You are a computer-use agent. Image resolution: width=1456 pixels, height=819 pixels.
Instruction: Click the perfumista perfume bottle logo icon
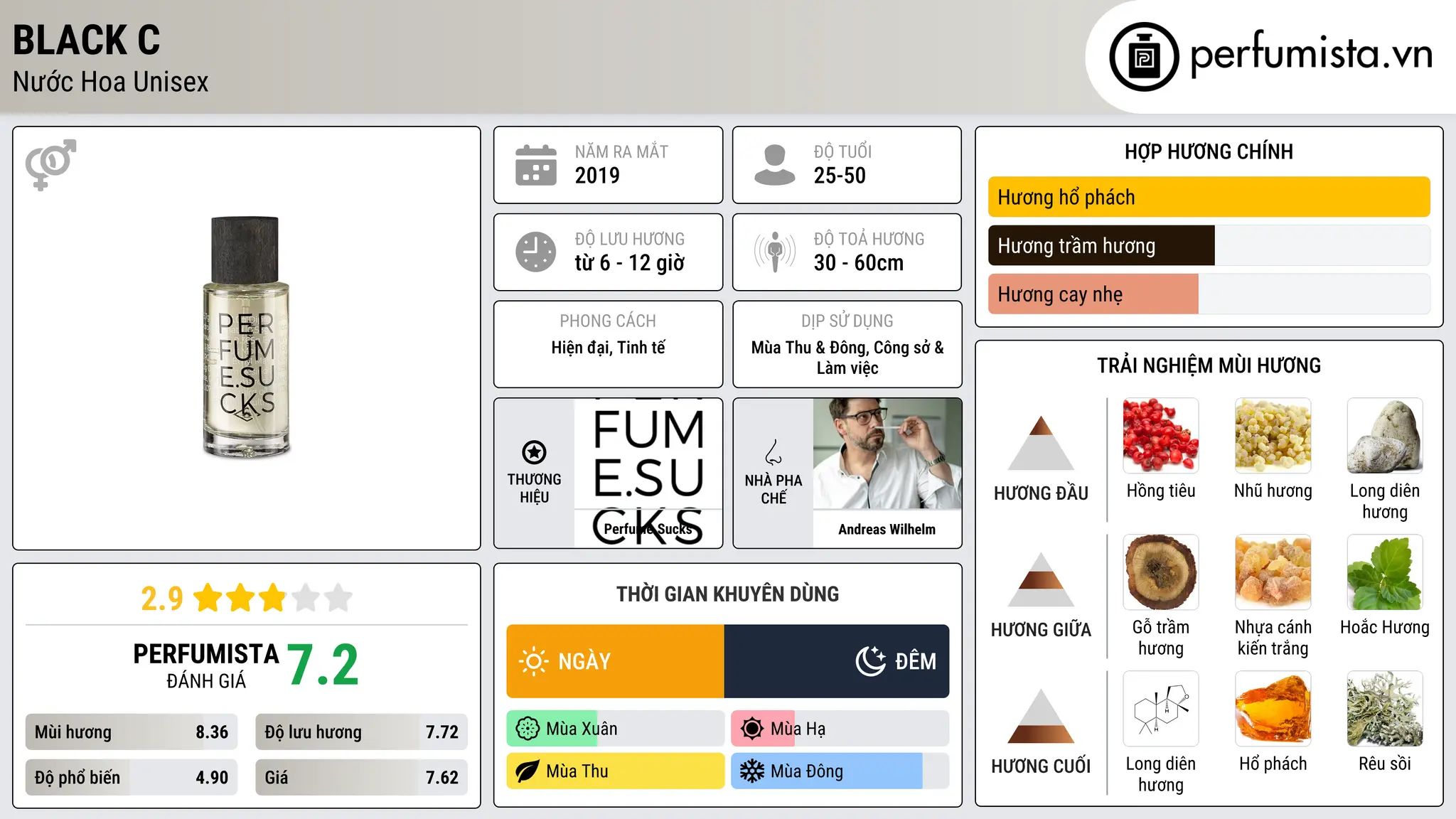click(x=1144, y=57)
